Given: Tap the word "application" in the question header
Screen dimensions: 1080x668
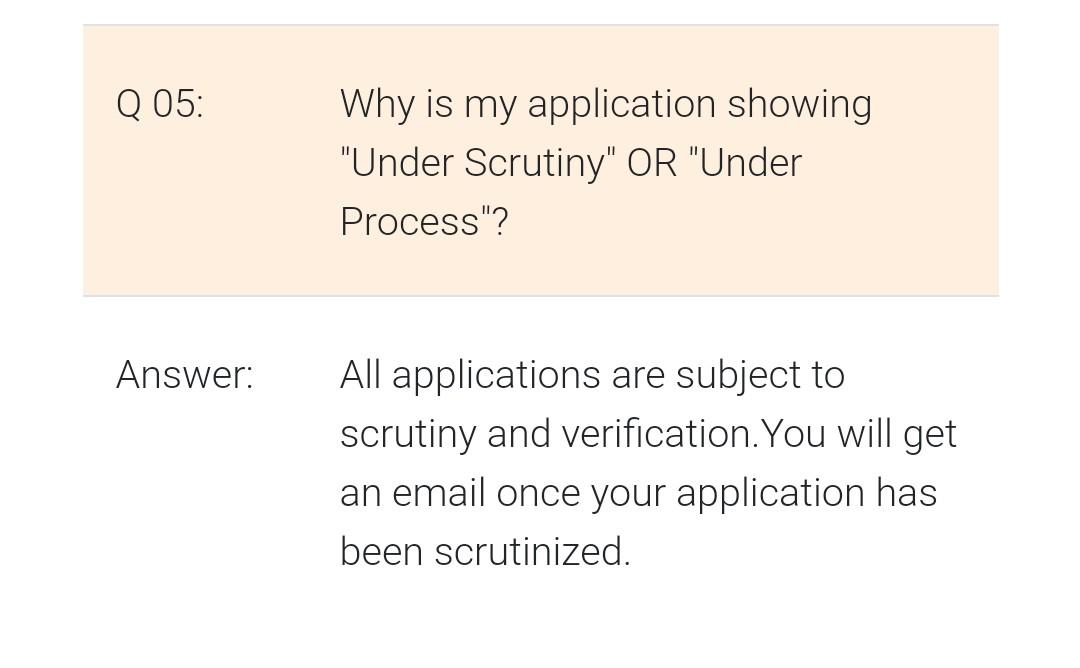Looking at the screenshot, I should pos(621,104).
